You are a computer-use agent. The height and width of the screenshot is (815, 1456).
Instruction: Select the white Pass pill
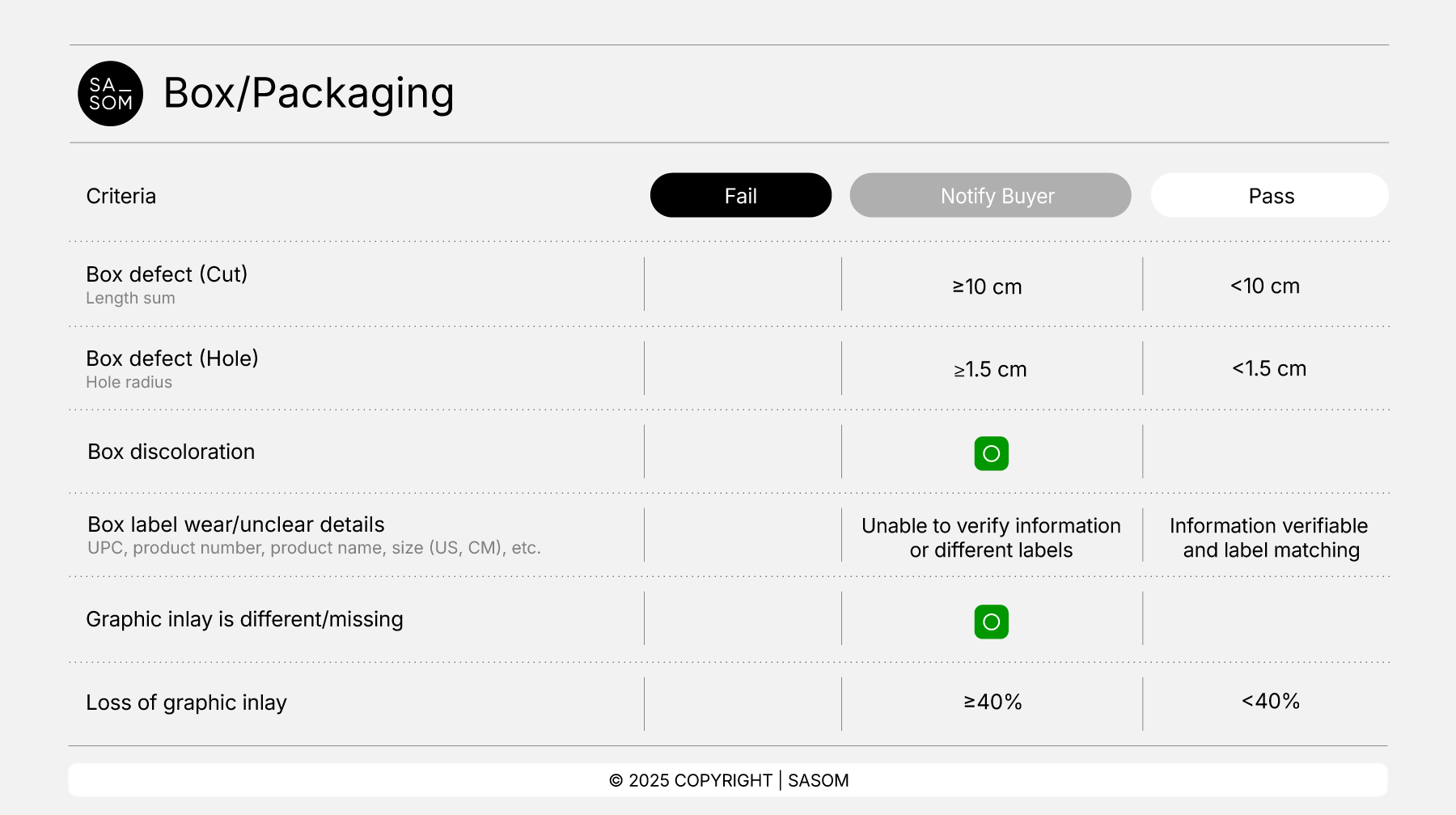point(1269,196)
